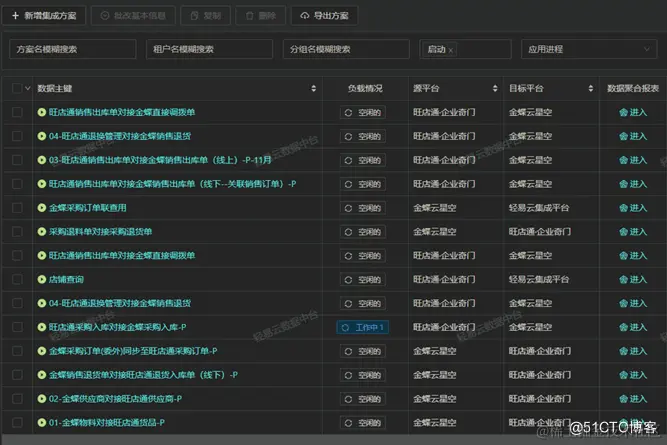Image resolution: width=667 pixels, height=445 pixels.
Task: Click 空闲的 load badge in 01-金蝶物料对接旺店通货品-P row
Action: click(363, 423)
